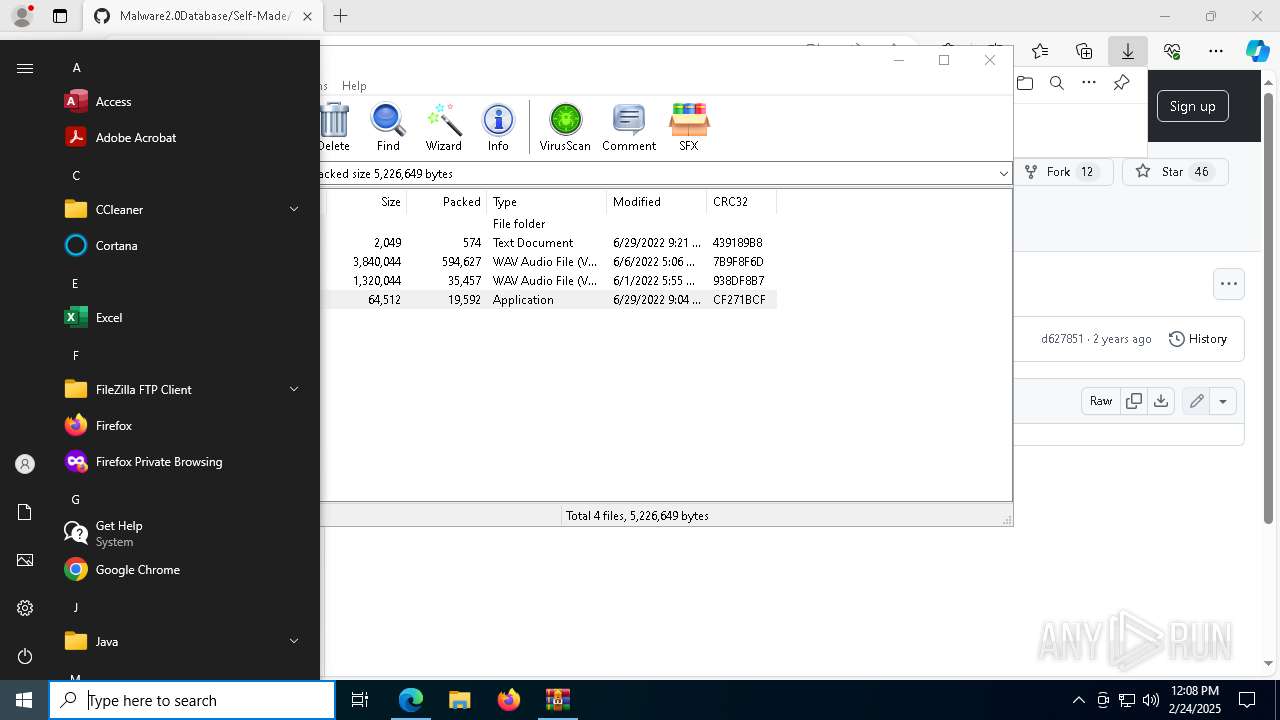View the file History on GitHub
Screen dimensions: 1280x720
coord(1198,339)
